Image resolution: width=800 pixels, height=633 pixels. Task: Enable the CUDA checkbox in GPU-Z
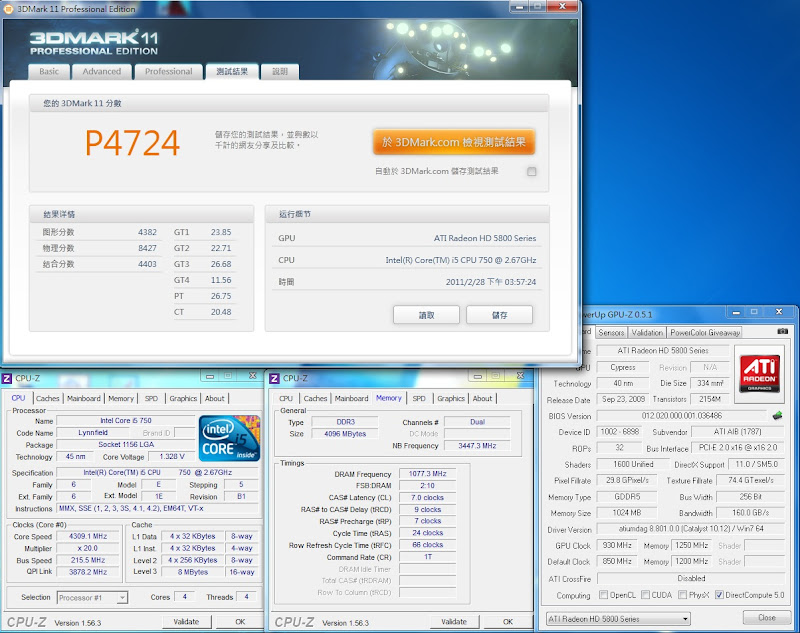[x=645, y=595]
